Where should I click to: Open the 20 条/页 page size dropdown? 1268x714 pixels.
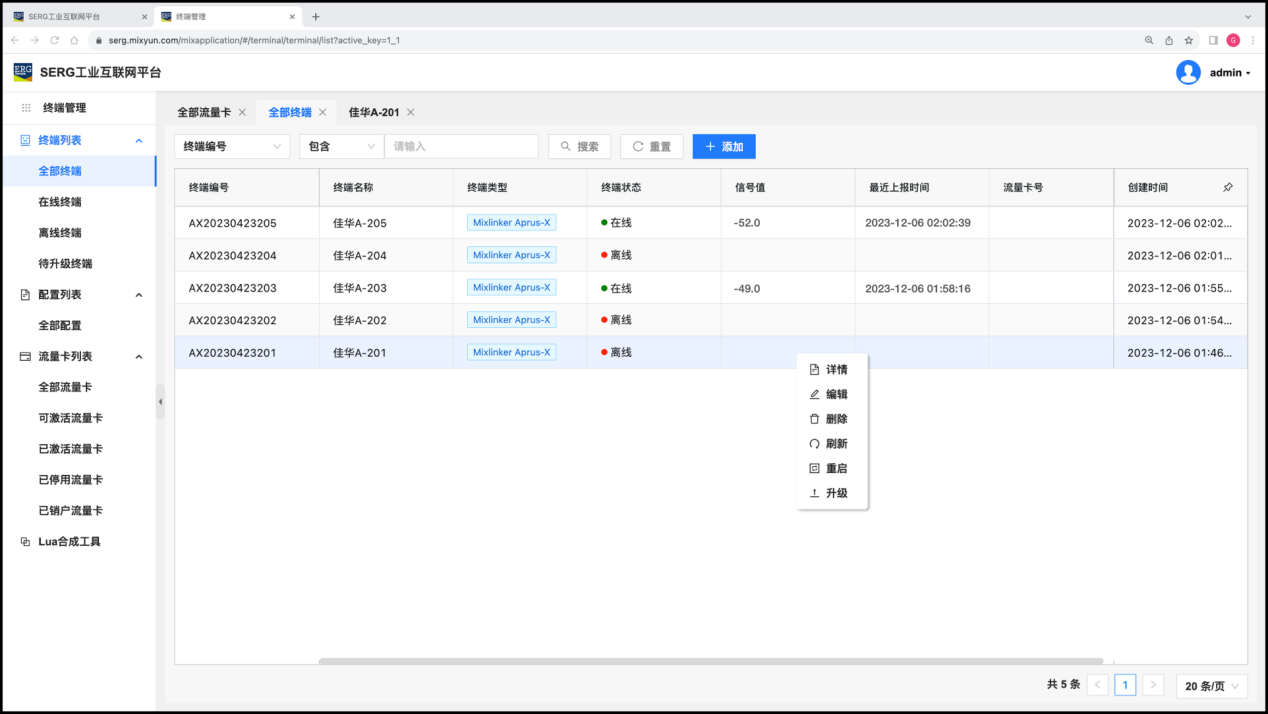pos(1212,686)
